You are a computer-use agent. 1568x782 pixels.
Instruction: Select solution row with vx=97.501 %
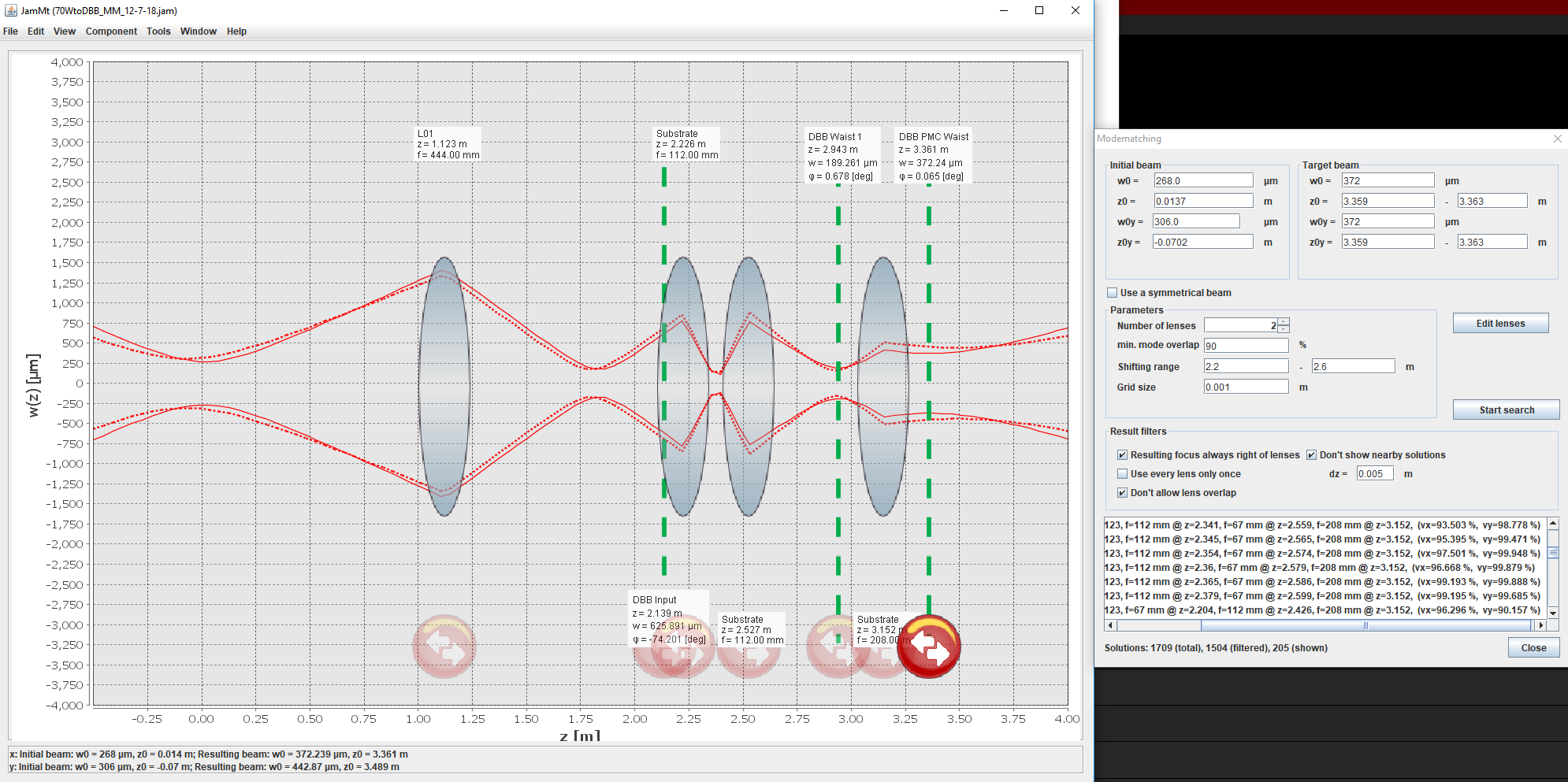(x=1325, y=554)
